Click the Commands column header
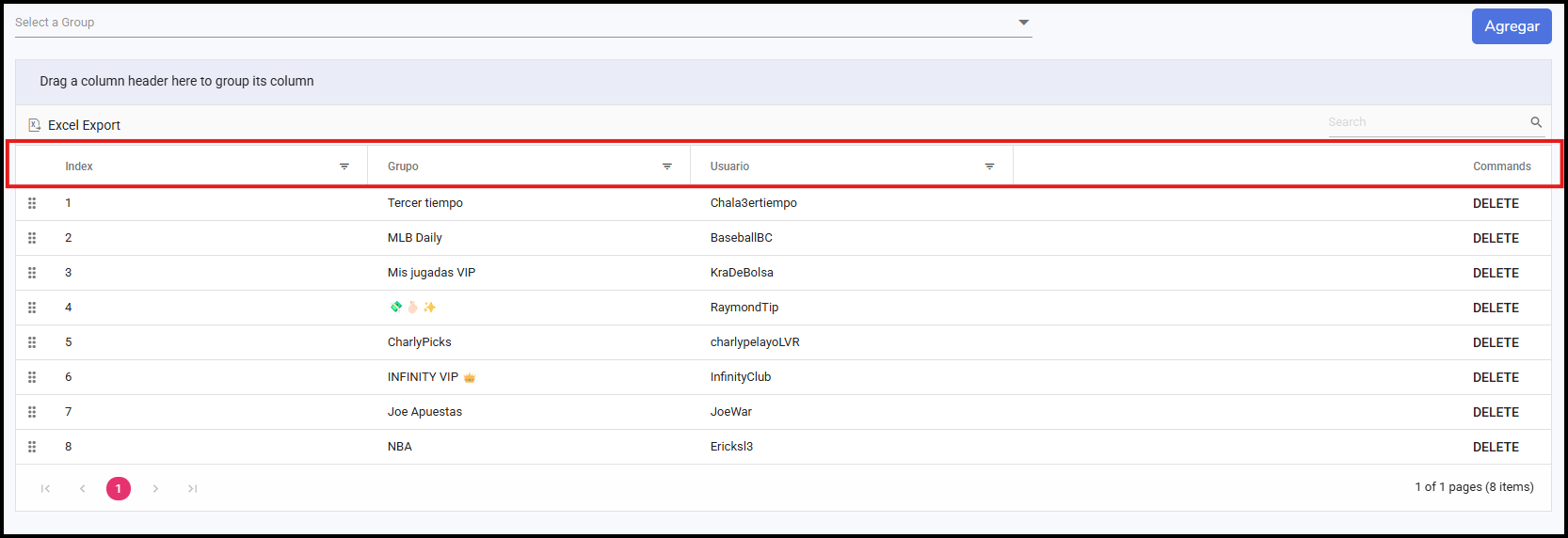The height and width of the screenshot is (538, 1568). (x=1501, y=166)
